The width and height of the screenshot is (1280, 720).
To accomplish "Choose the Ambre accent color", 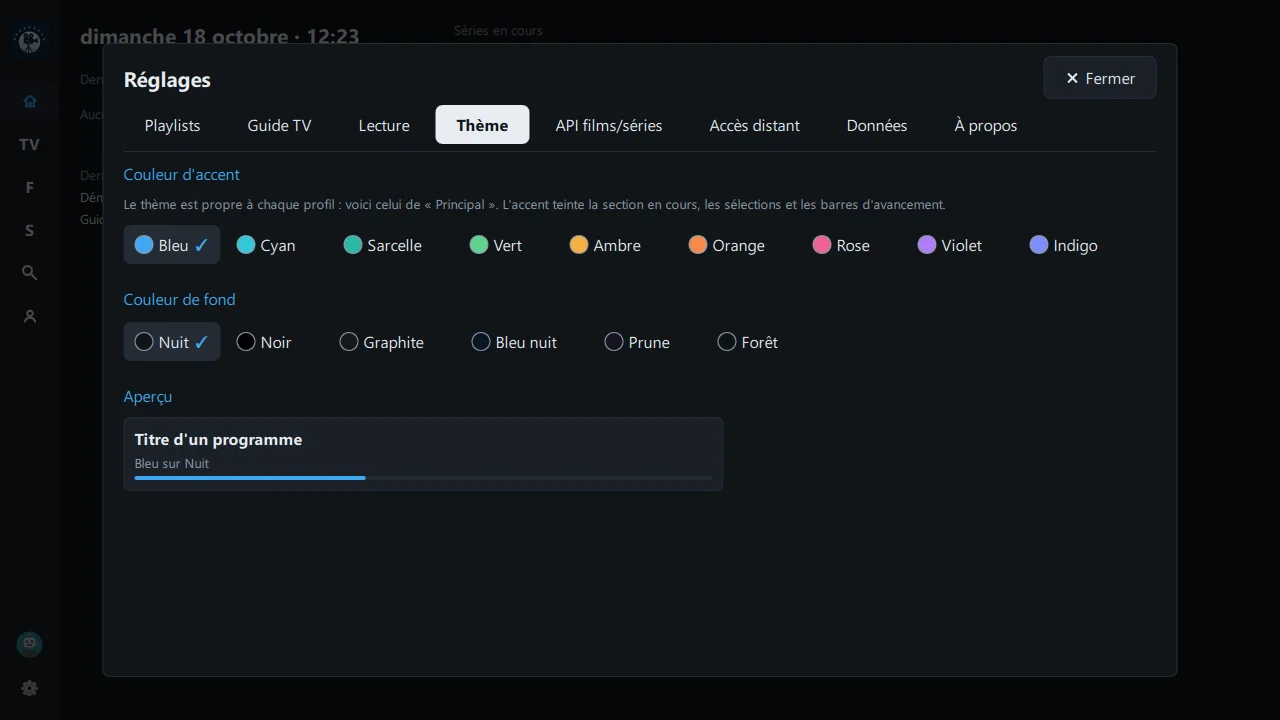I will (605, 245).
